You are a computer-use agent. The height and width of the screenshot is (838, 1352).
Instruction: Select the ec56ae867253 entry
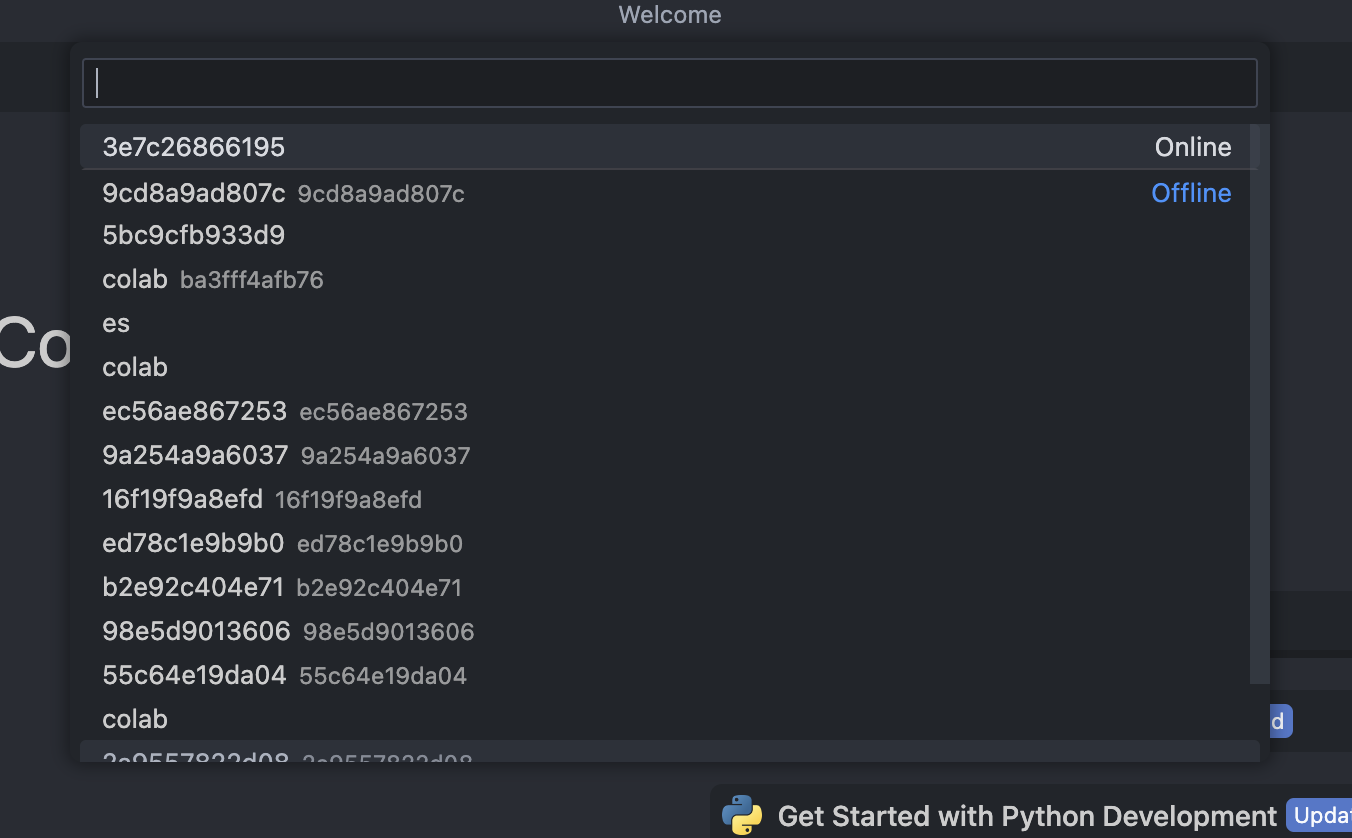[x=195, y=411]
